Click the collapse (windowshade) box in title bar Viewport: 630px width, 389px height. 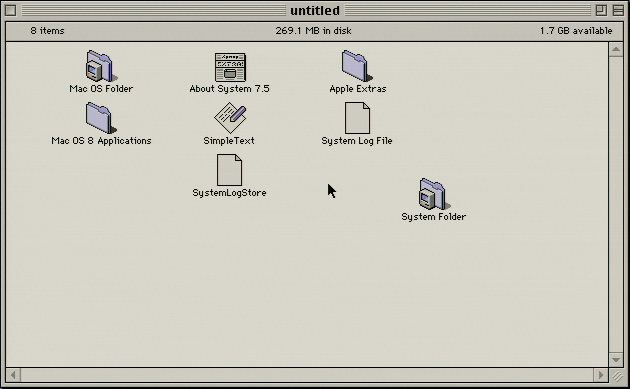[x=618, y=10]
